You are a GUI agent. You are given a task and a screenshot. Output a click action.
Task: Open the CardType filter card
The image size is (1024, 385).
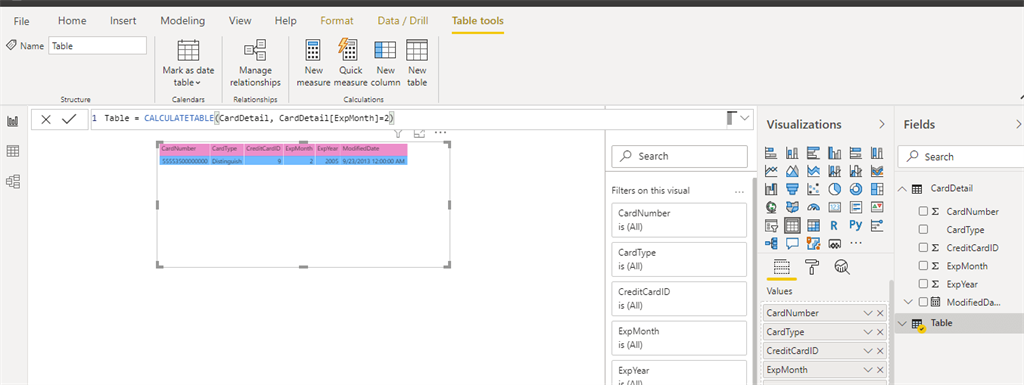click(679, 259)
